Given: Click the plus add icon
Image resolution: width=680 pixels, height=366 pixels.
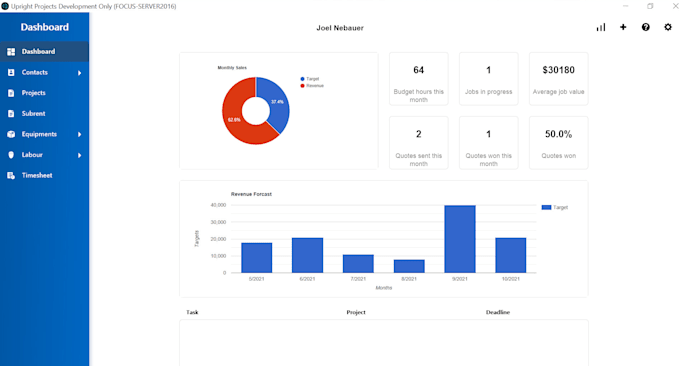Looking at the screenshot, I should [x=623, y=27].
